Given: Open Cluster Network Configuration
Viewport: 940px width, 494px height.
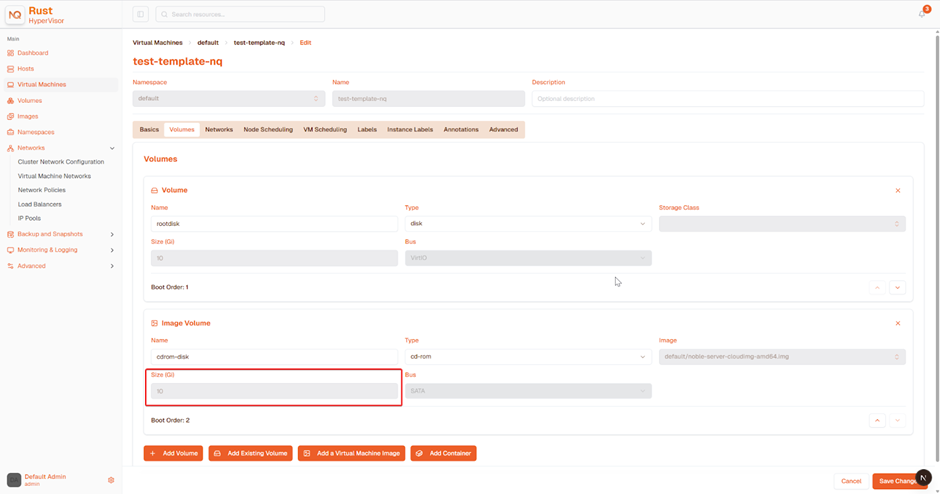Looking at the screenshot, I should (x=61, y=162).
